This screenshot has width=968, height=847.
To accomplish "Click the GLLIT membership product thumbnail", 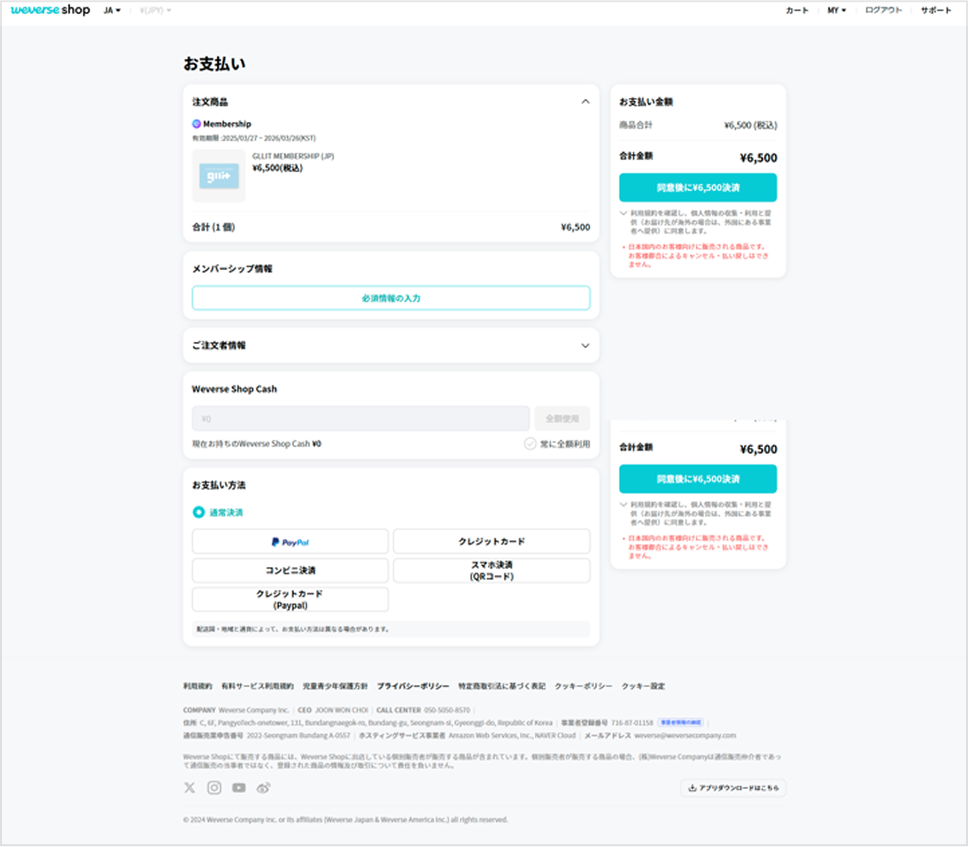I will click(x=219, y=176).
